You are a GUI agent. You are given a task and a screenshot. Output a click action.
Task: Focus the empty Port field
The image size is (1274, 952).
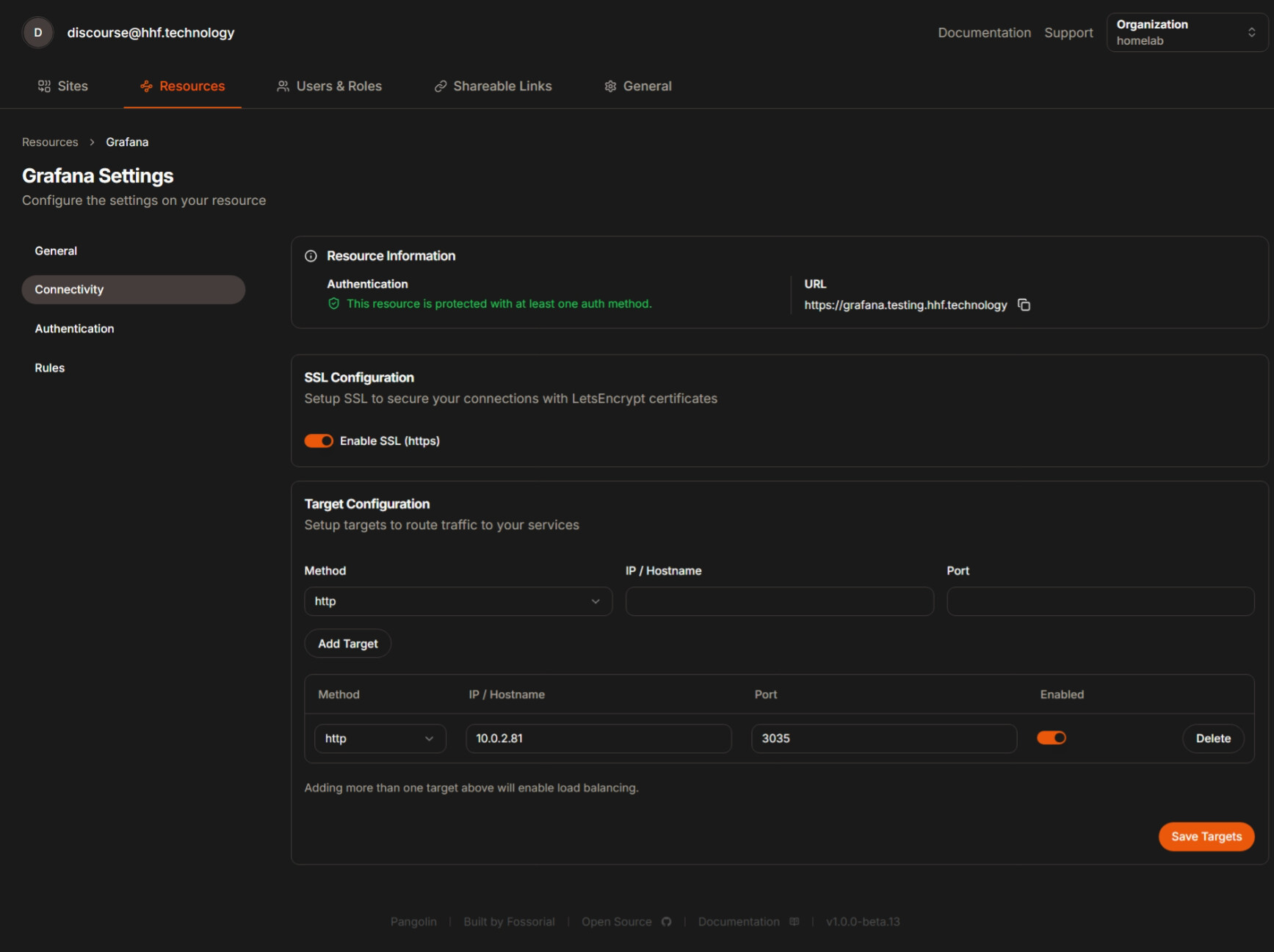click(1100, 601)
